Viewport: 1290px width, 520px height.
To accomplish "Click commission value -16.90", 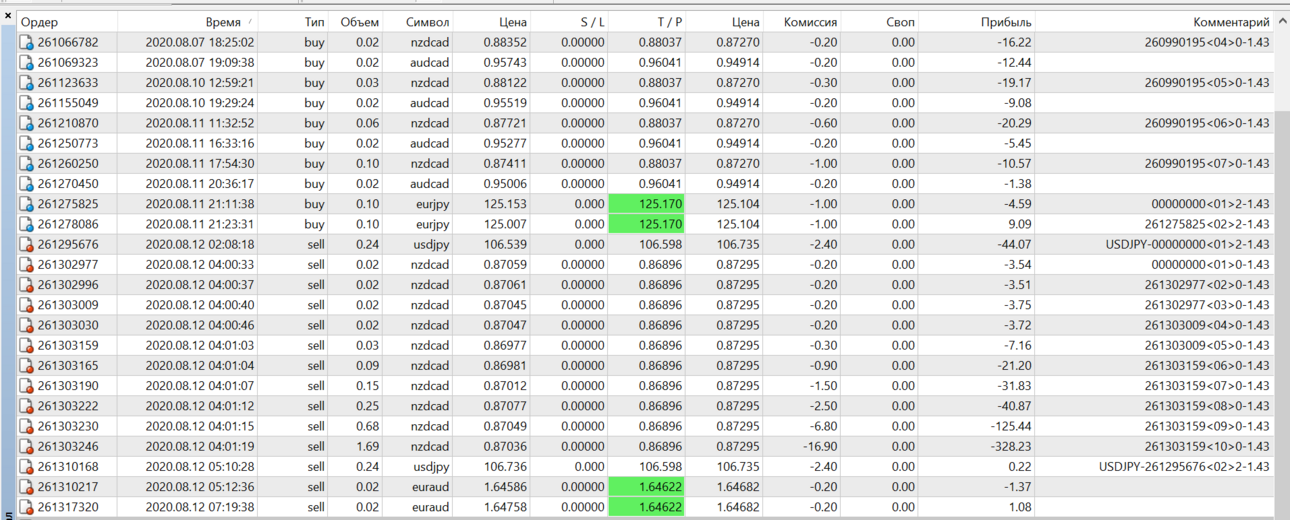I will (x=820, y=446).
